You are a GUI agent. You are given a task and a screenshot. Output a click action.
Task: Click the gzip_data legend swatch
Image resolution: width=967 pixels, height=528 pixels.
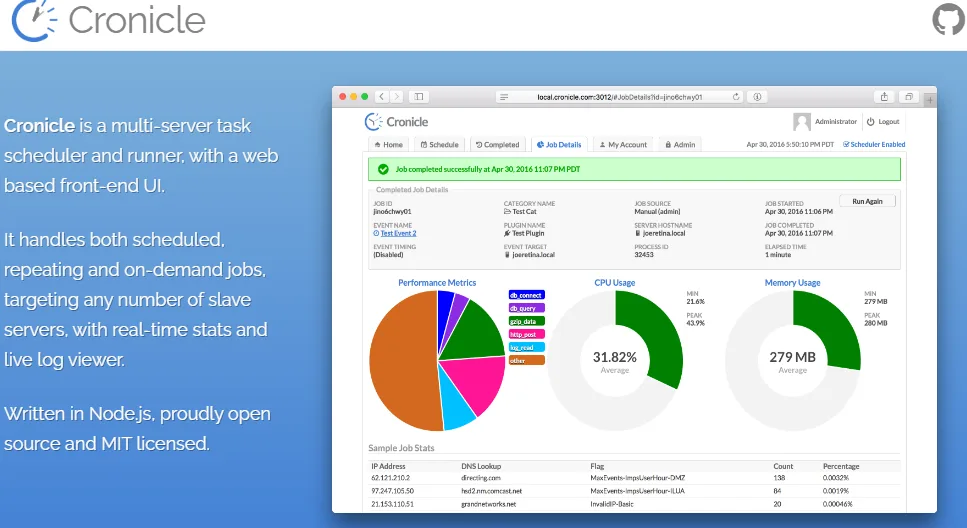coord(526,321)
